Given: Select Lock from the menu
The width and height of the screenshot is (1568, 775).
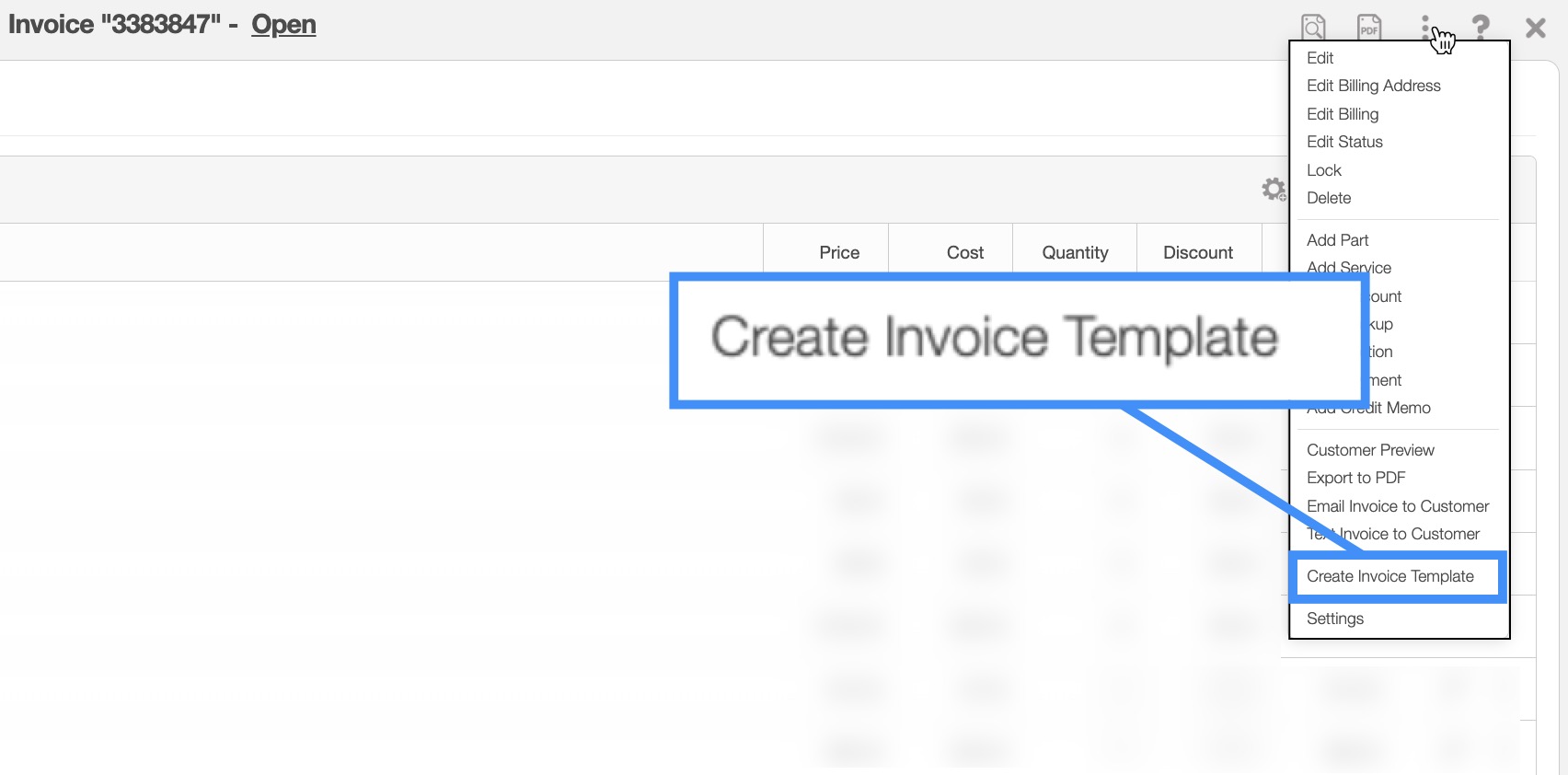Looking at the screenshot, I should pyautogui.click(x=1323, y=170).
